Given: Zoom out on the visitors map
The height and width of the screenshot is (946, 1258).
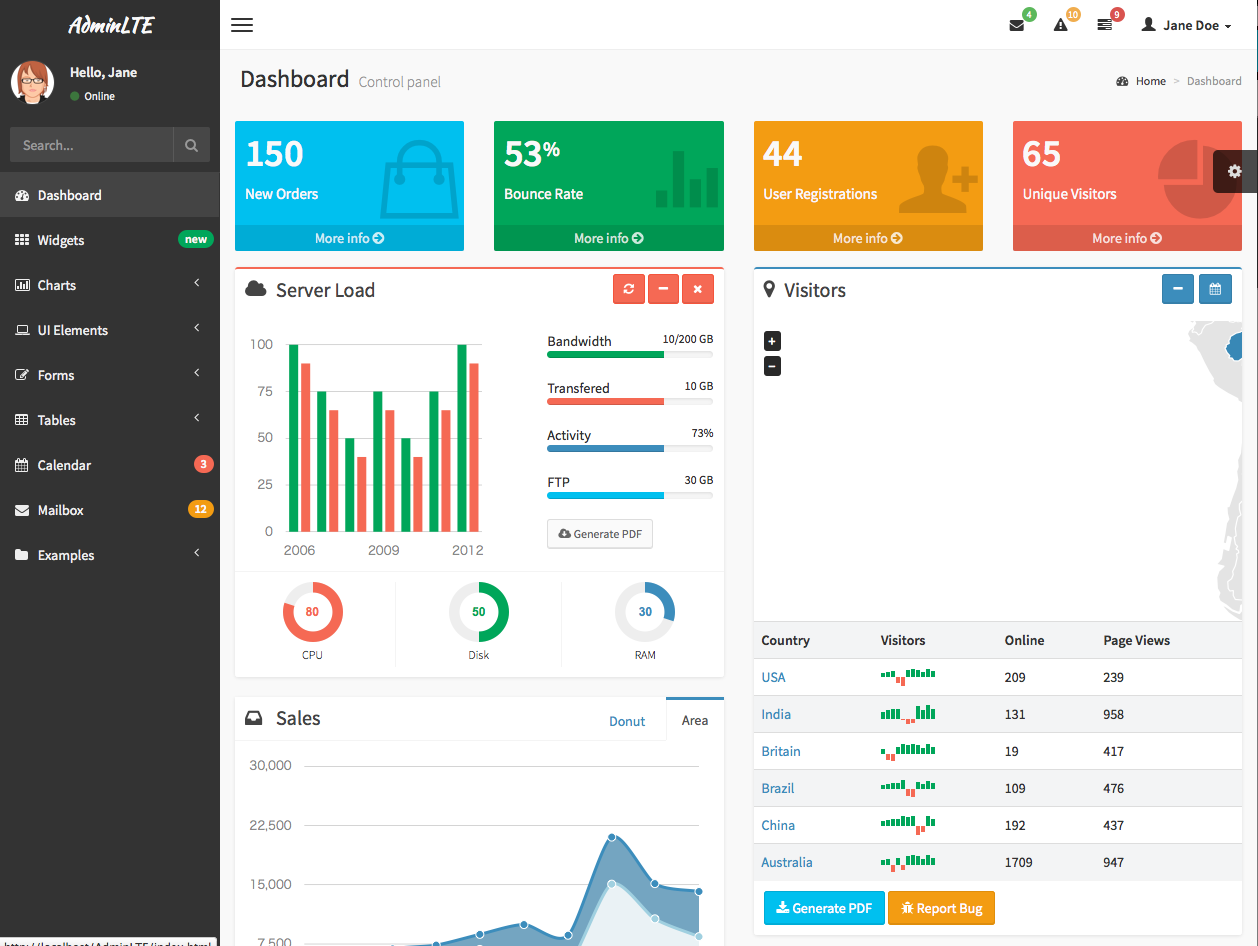Looking at the screenshot, I should pyautogui.click(x=772, y=366).
